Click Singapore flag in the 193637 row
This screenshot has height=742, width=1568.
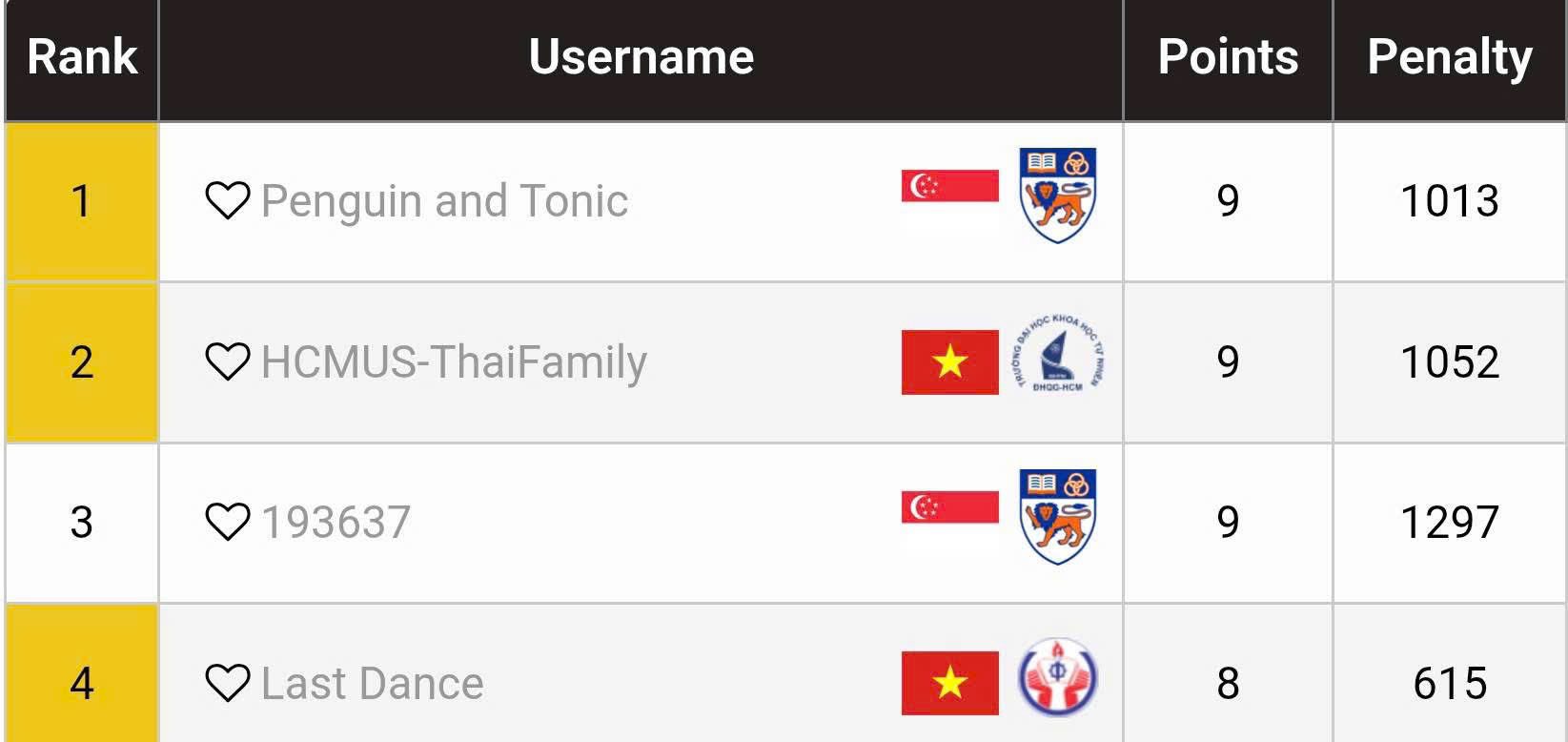(949, 507)
